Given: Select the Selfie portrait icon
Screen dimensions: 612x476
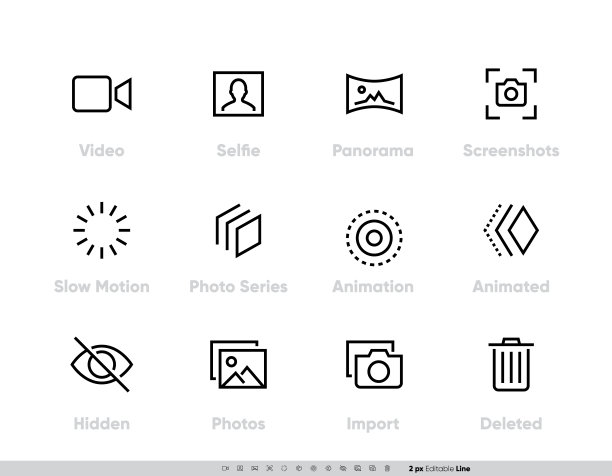Looking at the screenshot, I should click(238, 95).
